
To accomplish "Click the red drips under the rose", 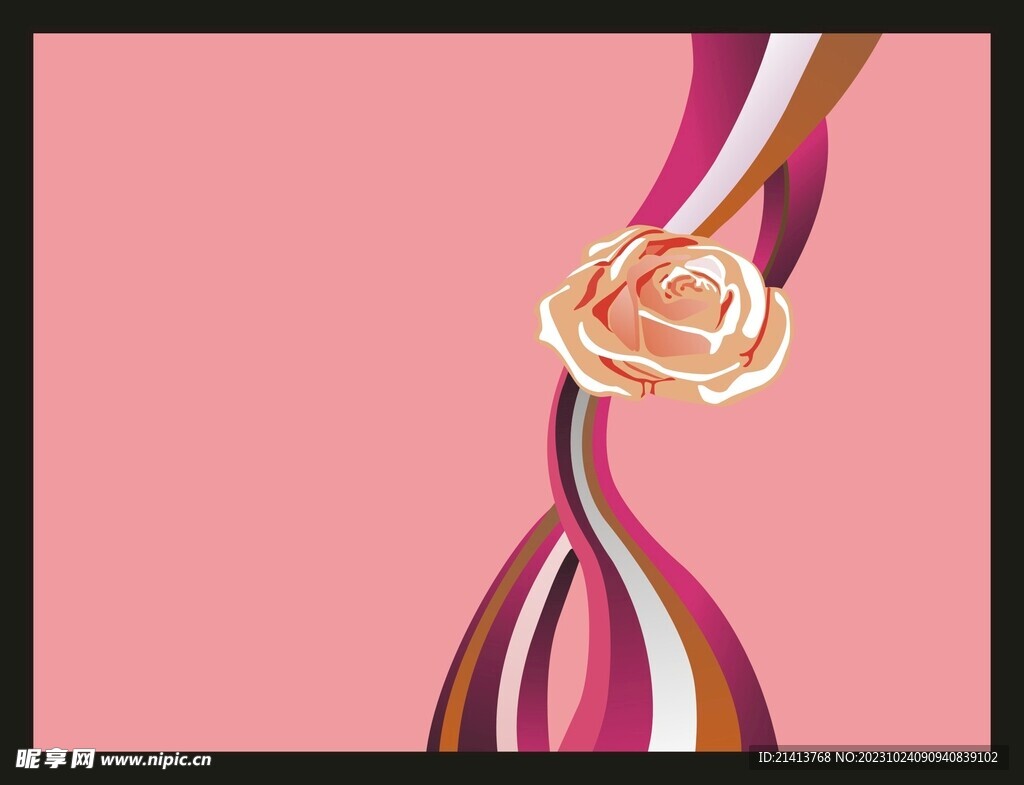I will click(640, 380).
